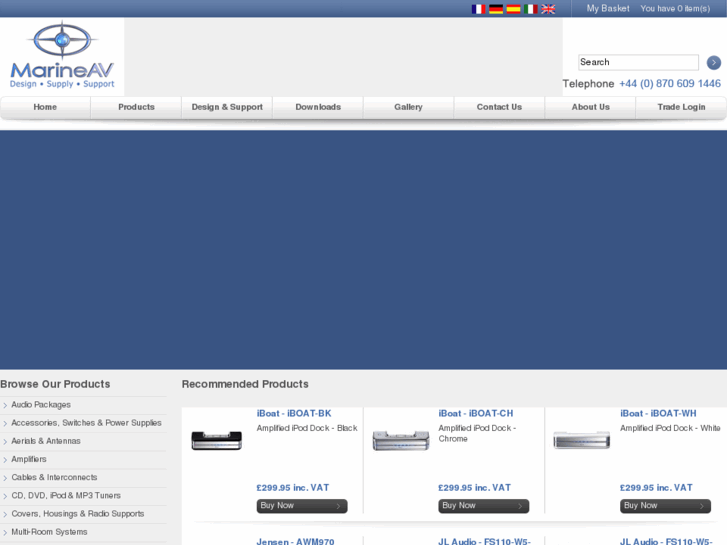
Task: Click the large blue banner area
Action: [364, 250]
